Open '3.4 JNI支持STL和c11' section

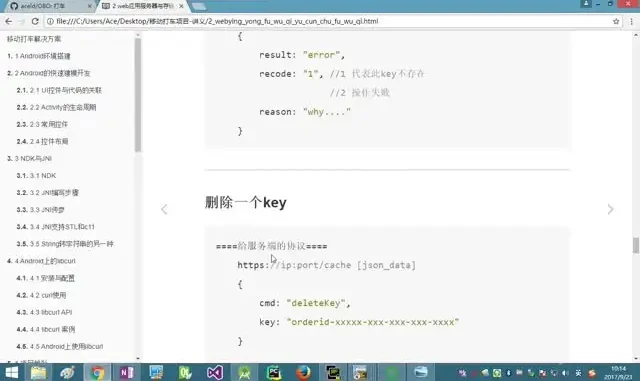pos(56,227)
